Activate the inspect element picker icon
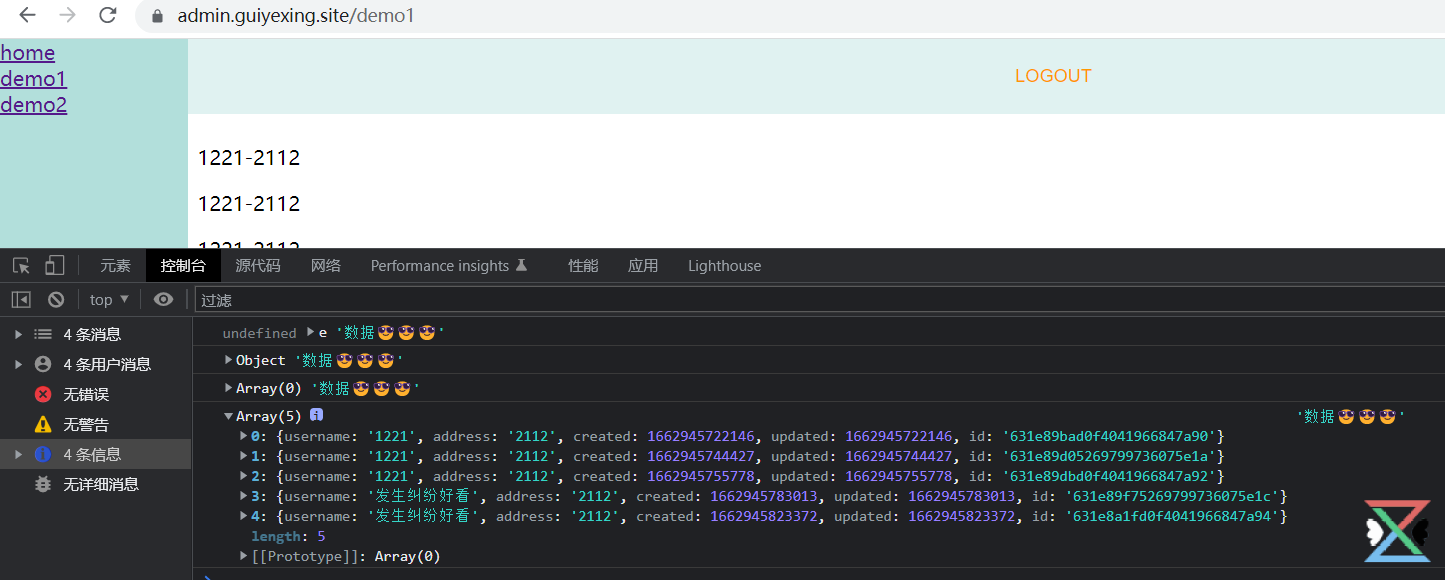This screenshot has width=1445, height=580. pyautogui.click(x=21, y=266)
